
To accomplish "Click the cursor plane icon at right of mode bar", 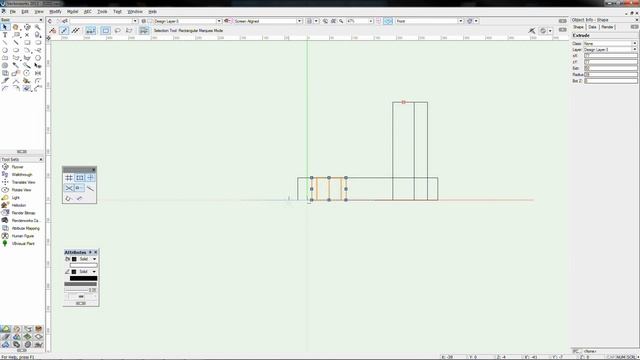I will 531,31.
